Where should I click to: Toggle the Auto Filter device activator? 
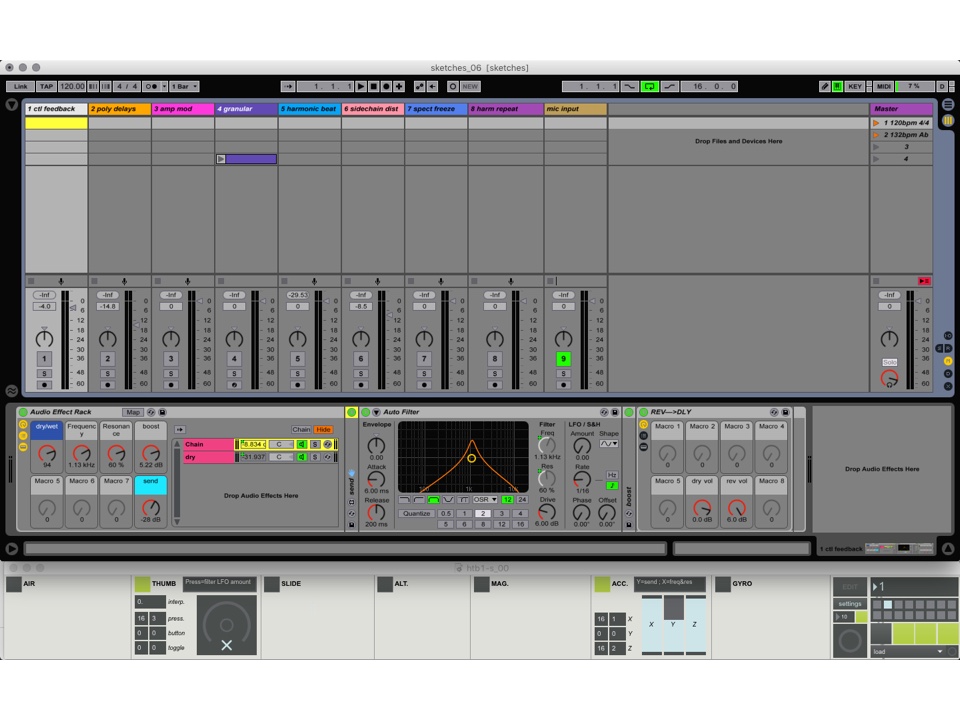pyautogui.click(x=366, y=412)
